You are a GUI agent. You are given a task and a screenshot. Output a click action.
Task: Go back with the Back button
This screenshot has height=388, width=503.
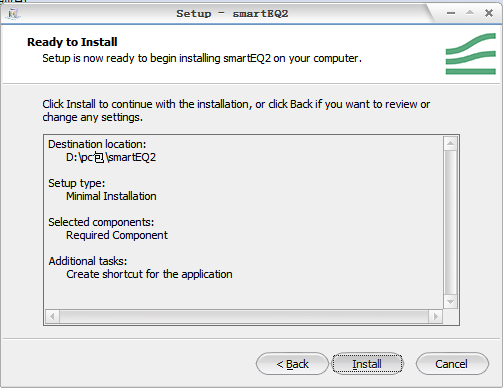(x=292, y=364)
